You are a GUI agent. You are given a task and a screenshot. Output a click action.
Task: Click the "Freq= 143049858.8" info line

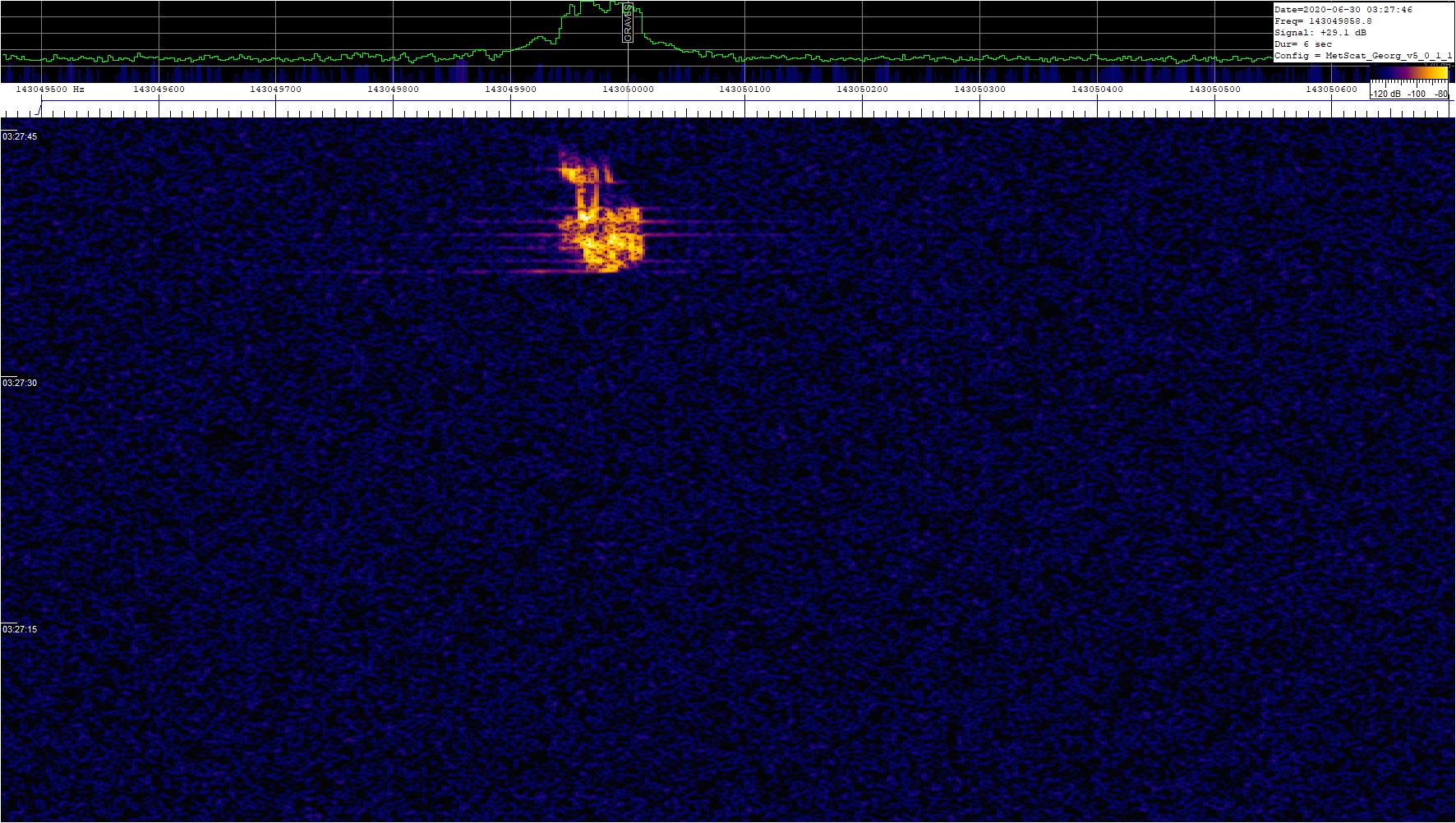click(1323, 21)
